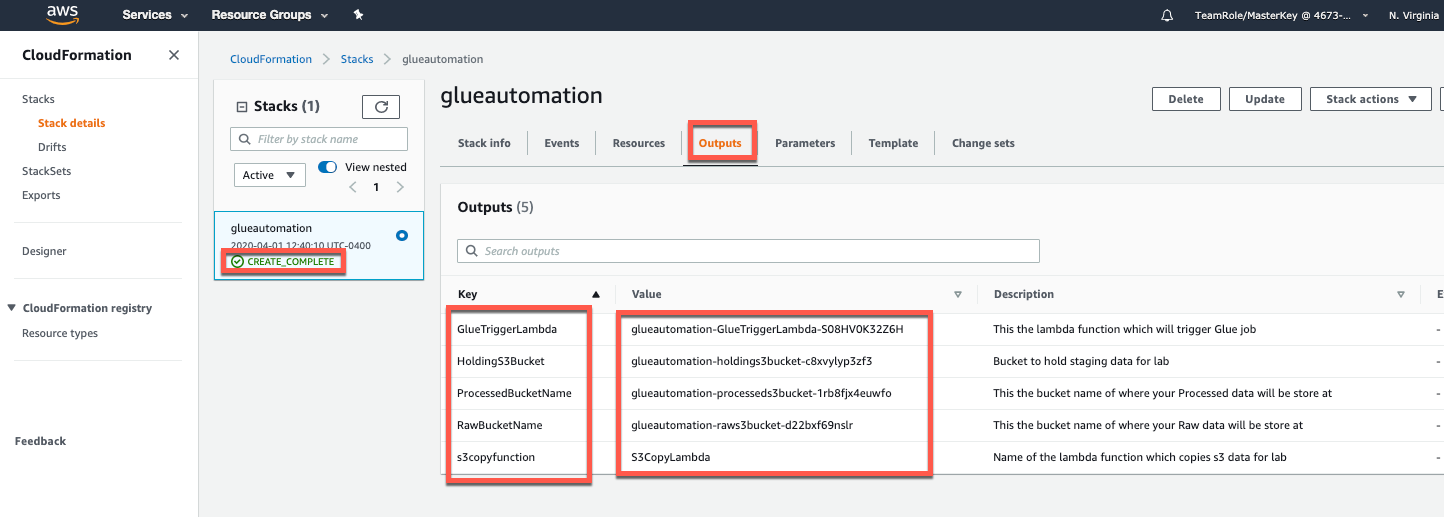Click the CREATE_COMPLETE status check icon
Viewport: 1444px width, 517px height.
pyautogui.click(x=237, y=261)
